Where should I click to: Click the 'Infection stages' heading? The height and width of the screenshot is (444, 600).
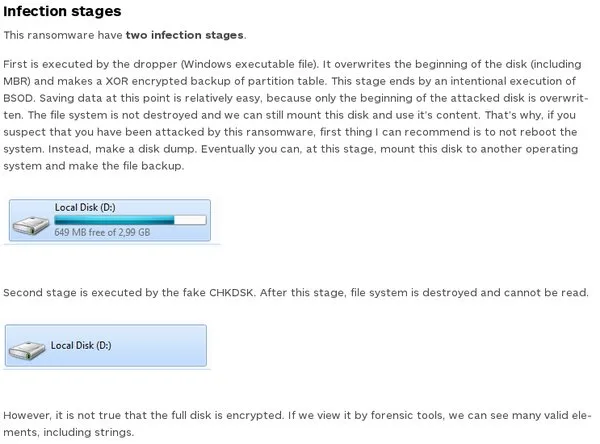[x=62, y=11]
